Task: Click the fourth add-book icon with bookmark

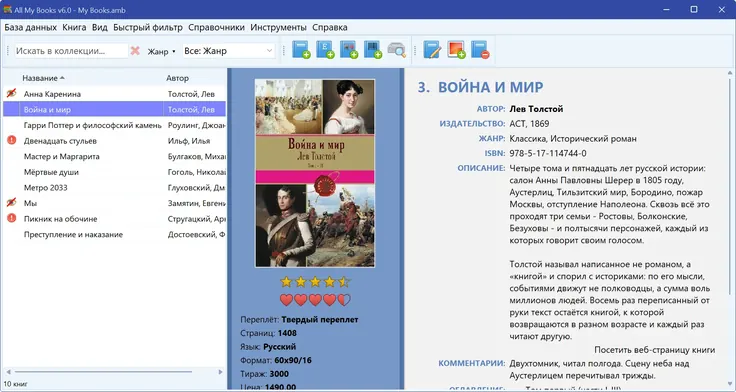Action: coord(373,50)
